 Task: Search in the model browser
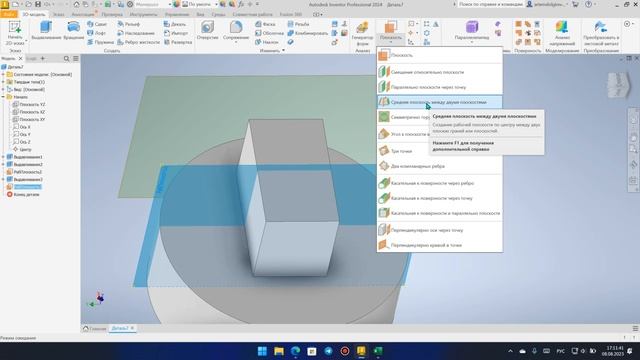[67, 59]
